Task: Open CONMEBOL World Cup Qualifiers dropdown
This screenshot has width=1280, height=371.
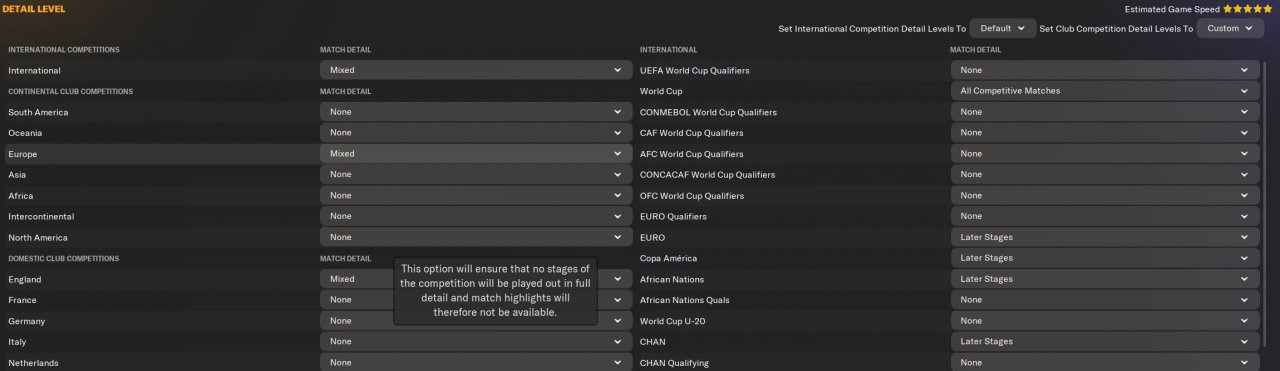Action: (1105, 112)
